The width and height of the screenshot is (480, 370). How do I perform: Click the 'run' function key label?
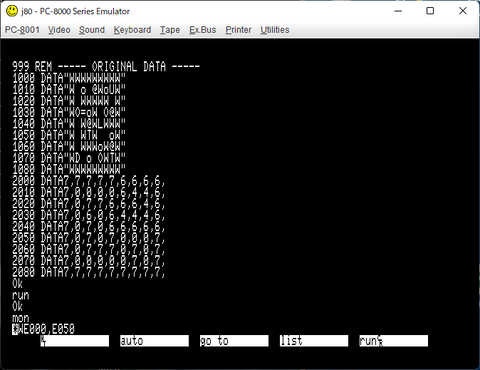394,341
